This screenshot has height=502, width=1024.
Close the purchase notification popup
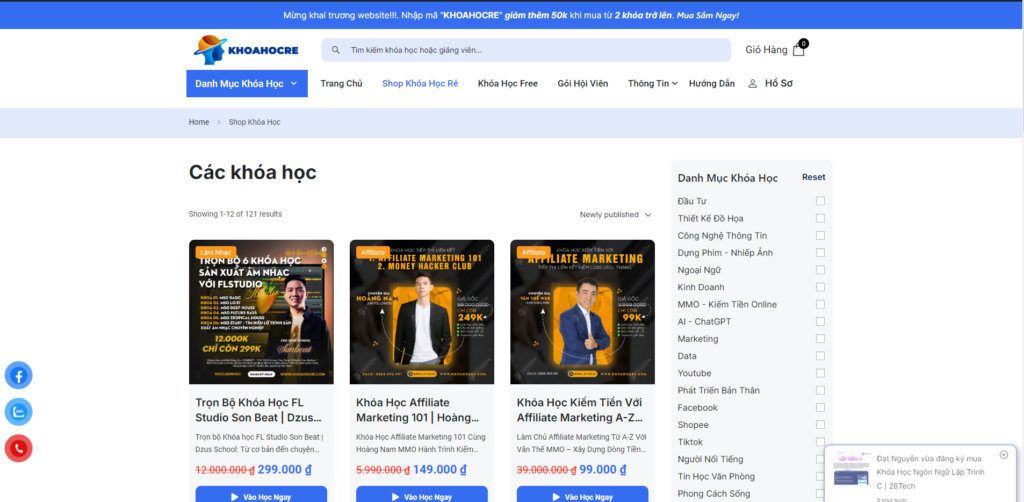click(x=1004, y=455)
